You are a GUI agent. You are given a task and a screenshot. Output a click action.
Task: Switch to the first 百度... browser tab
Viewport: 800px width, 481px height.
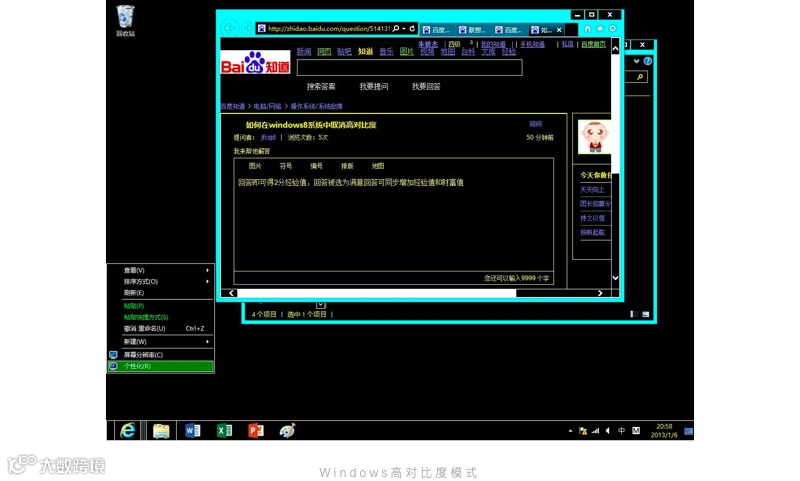tap(437, 30)
